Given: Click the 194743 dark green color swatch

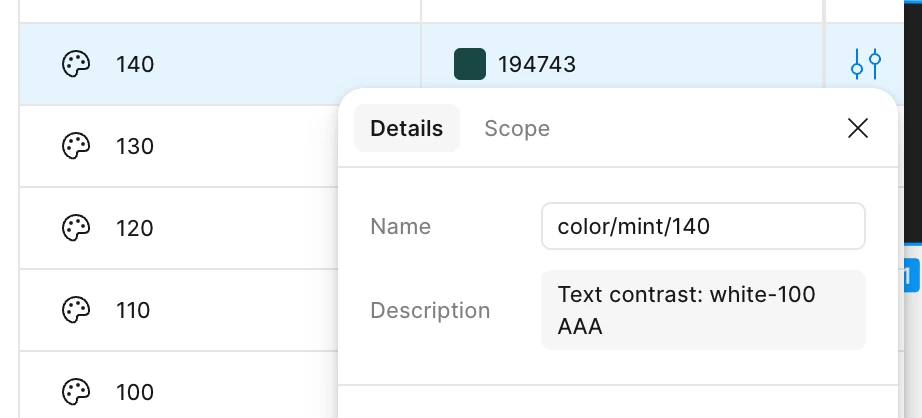Looking at the screenshot, I should click(x=470, y=65).
